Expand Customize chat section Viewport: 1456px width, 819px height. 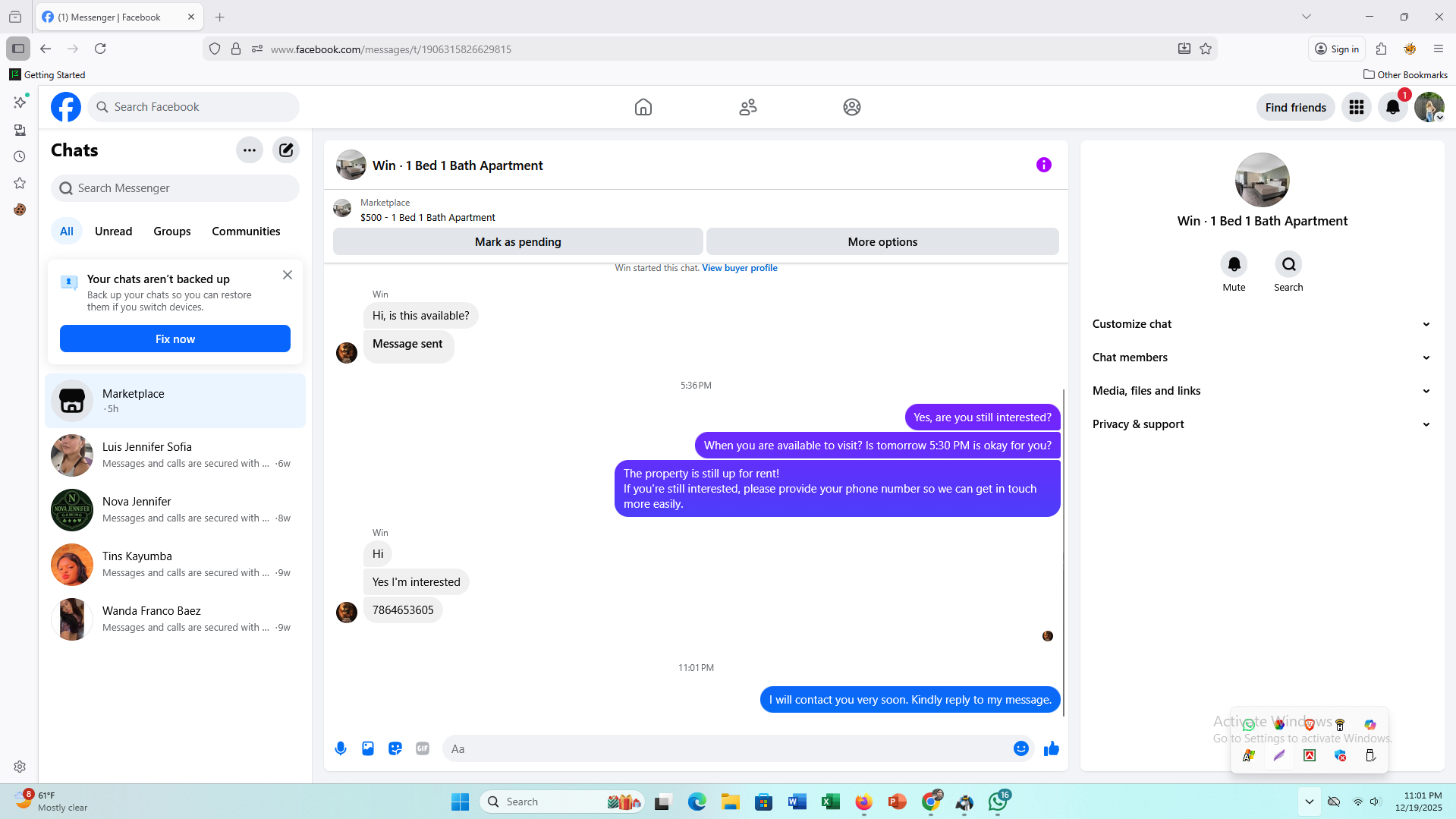[1262, 324]
